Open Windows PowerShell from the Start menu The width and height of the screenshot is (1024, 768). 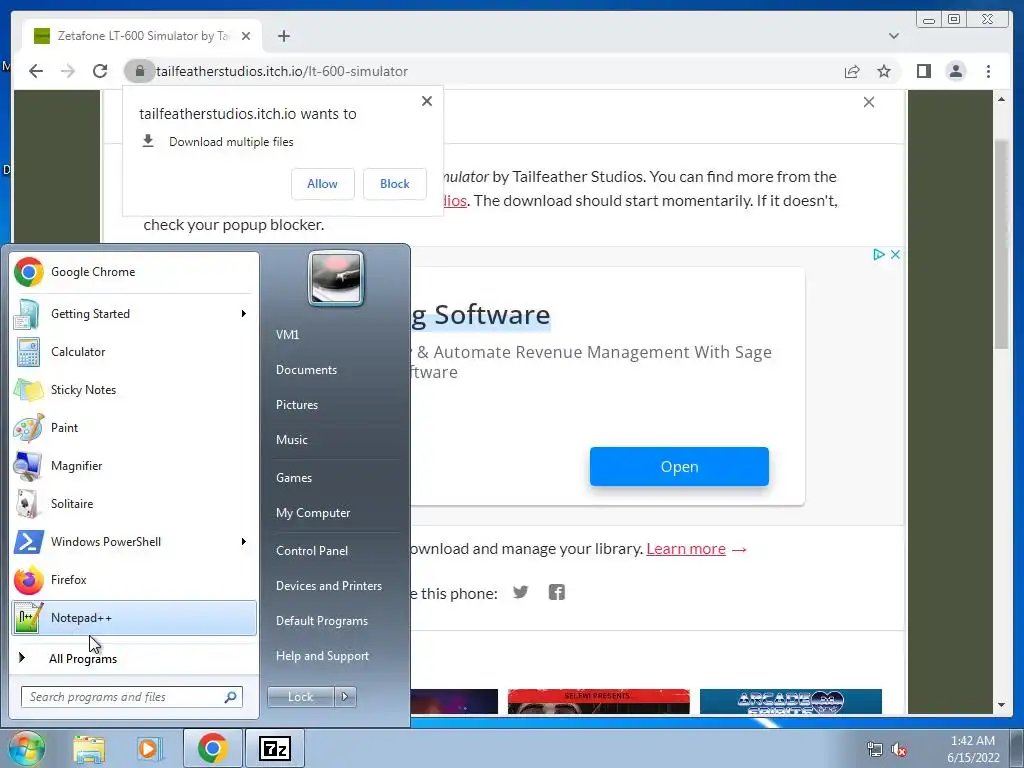click(x=134, y=541)
